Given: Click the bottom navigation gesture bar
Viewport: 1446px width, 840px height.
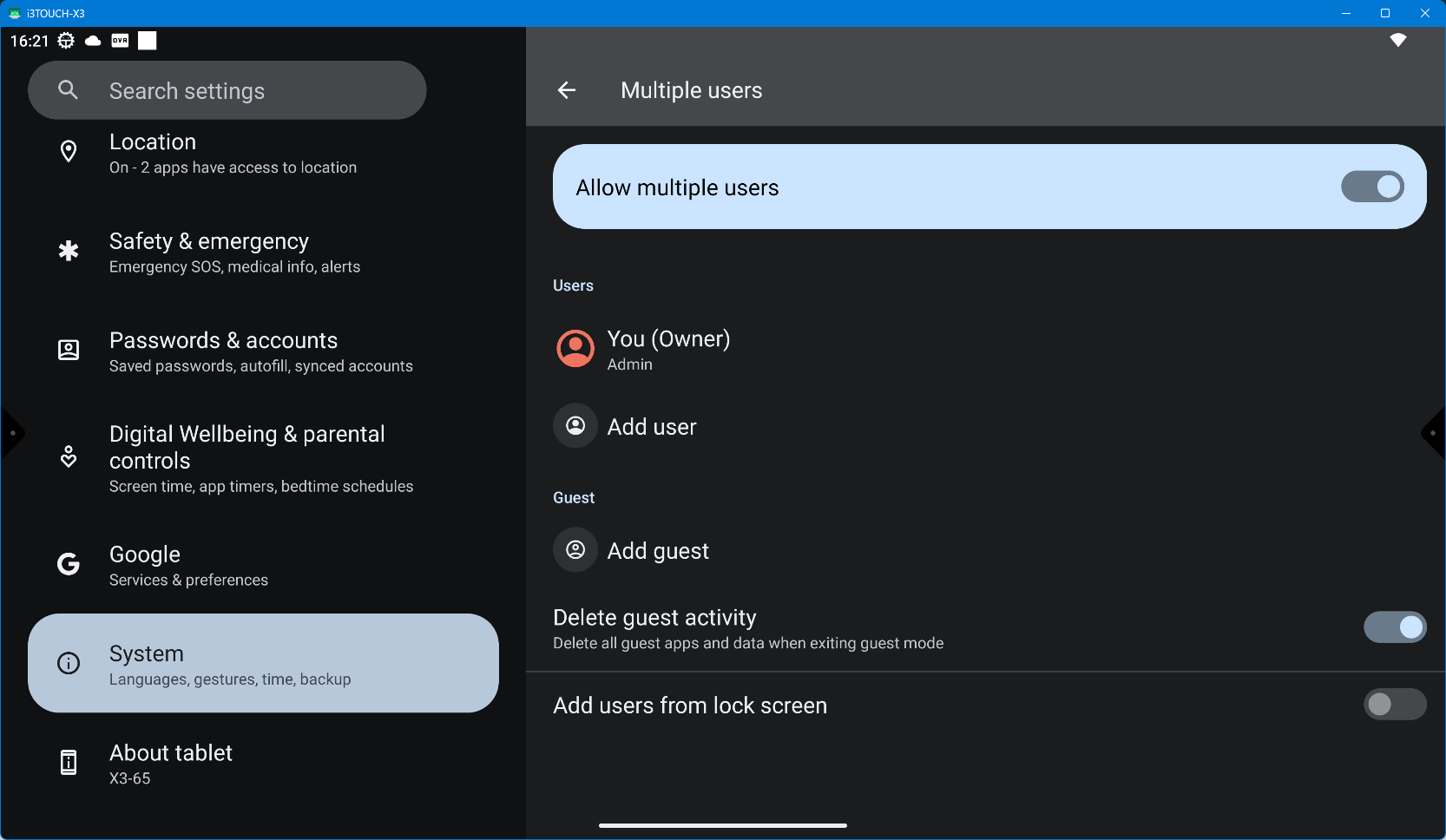Looking at the screenshot, I should (x=722, y=825).
